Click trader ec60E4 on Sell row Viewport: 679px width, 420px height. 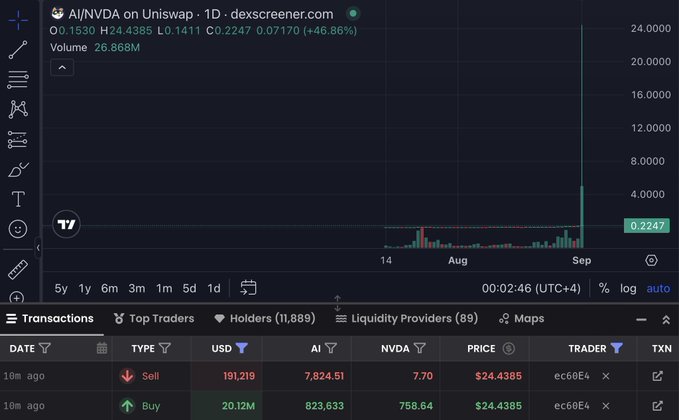tap(572, 376)
